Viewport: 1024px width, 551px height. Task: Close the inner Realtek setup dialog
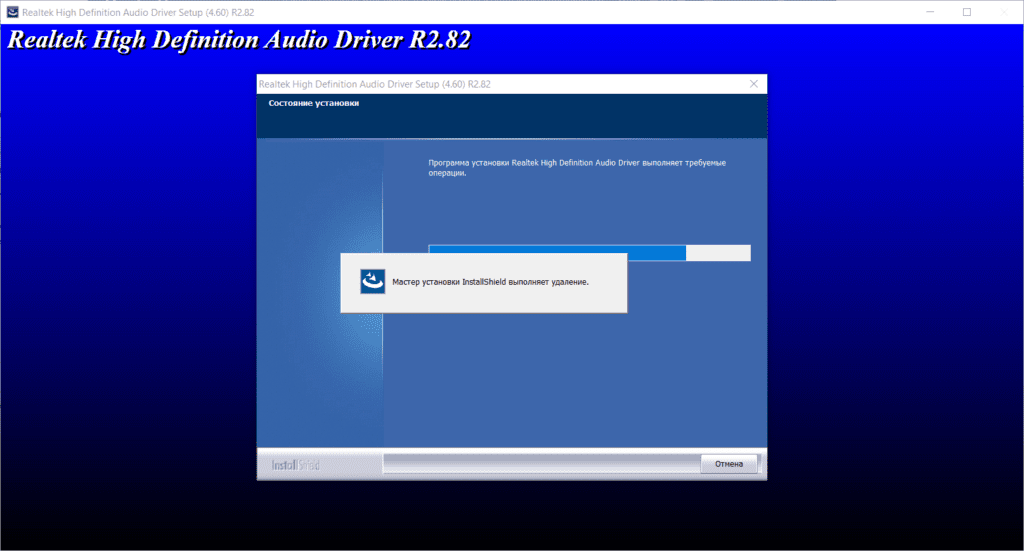[754, 84]
